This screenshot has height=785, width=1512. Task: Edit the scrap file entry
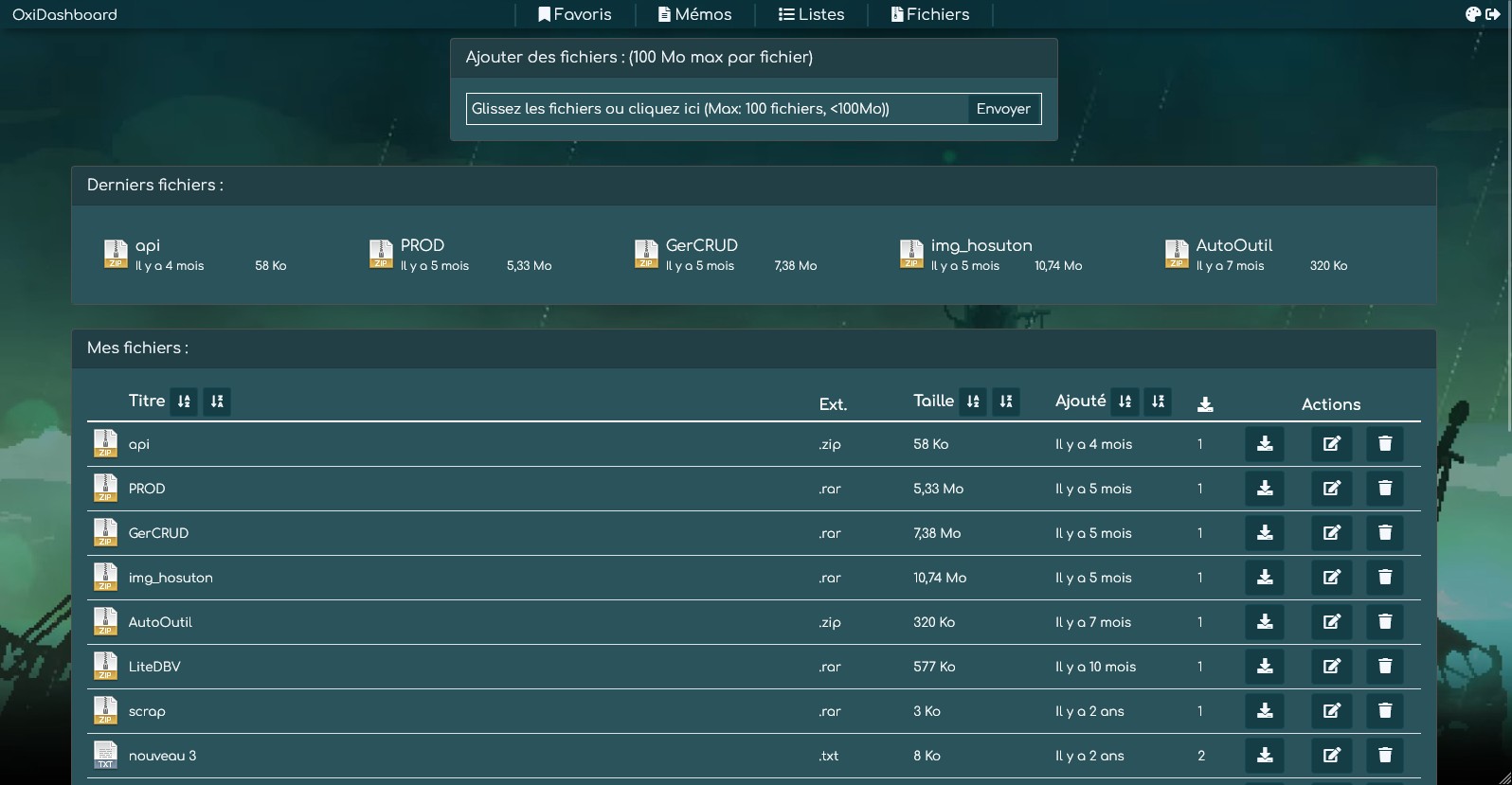point(1331,711)
